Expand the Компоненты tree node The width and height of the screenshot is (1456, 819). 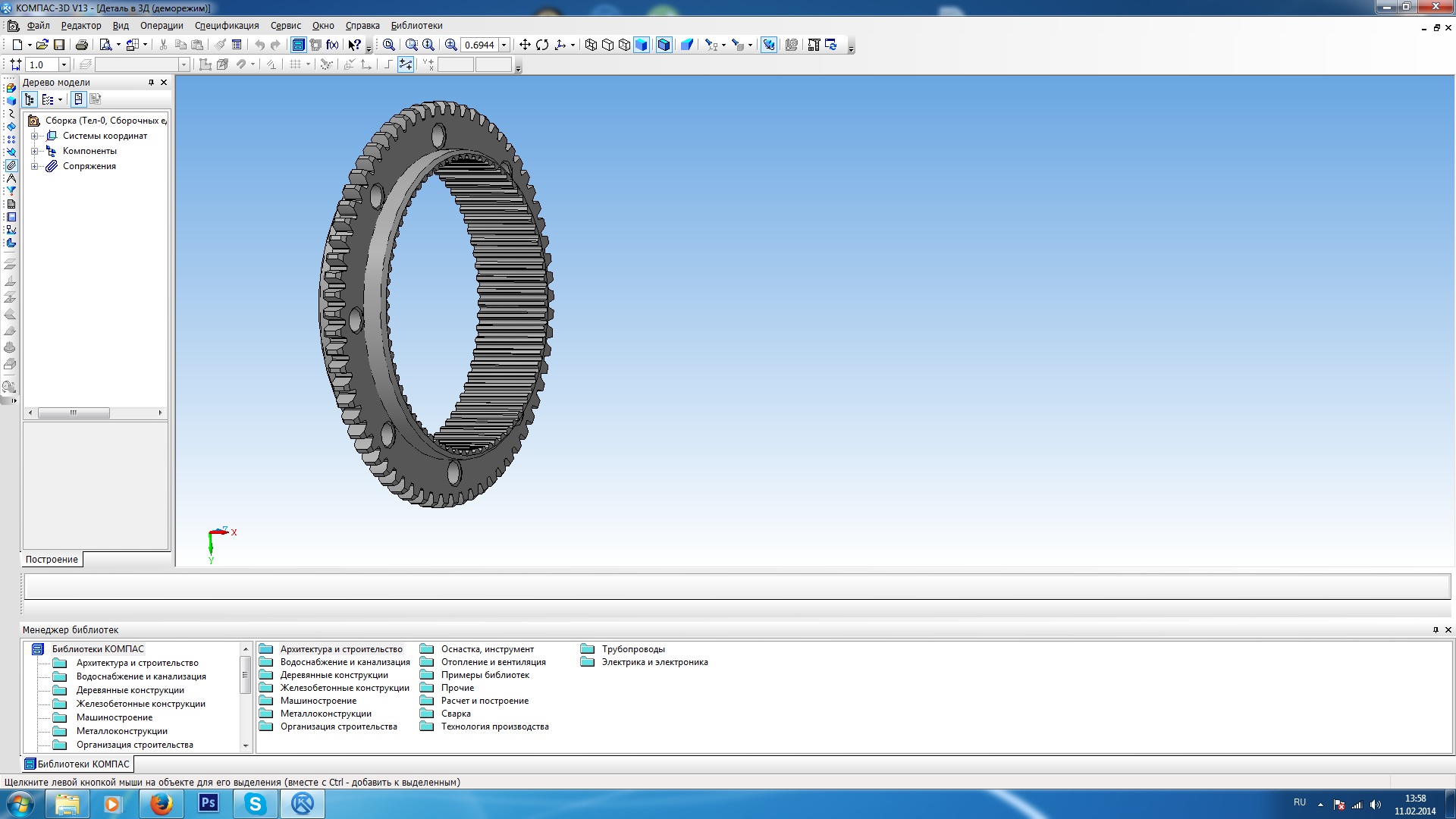click(x=34, y=151)
